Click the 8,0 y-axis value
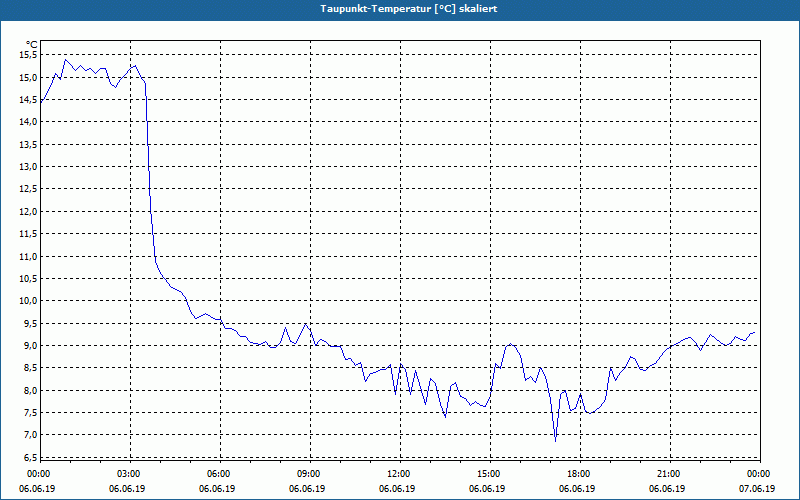 pos(29,390)
